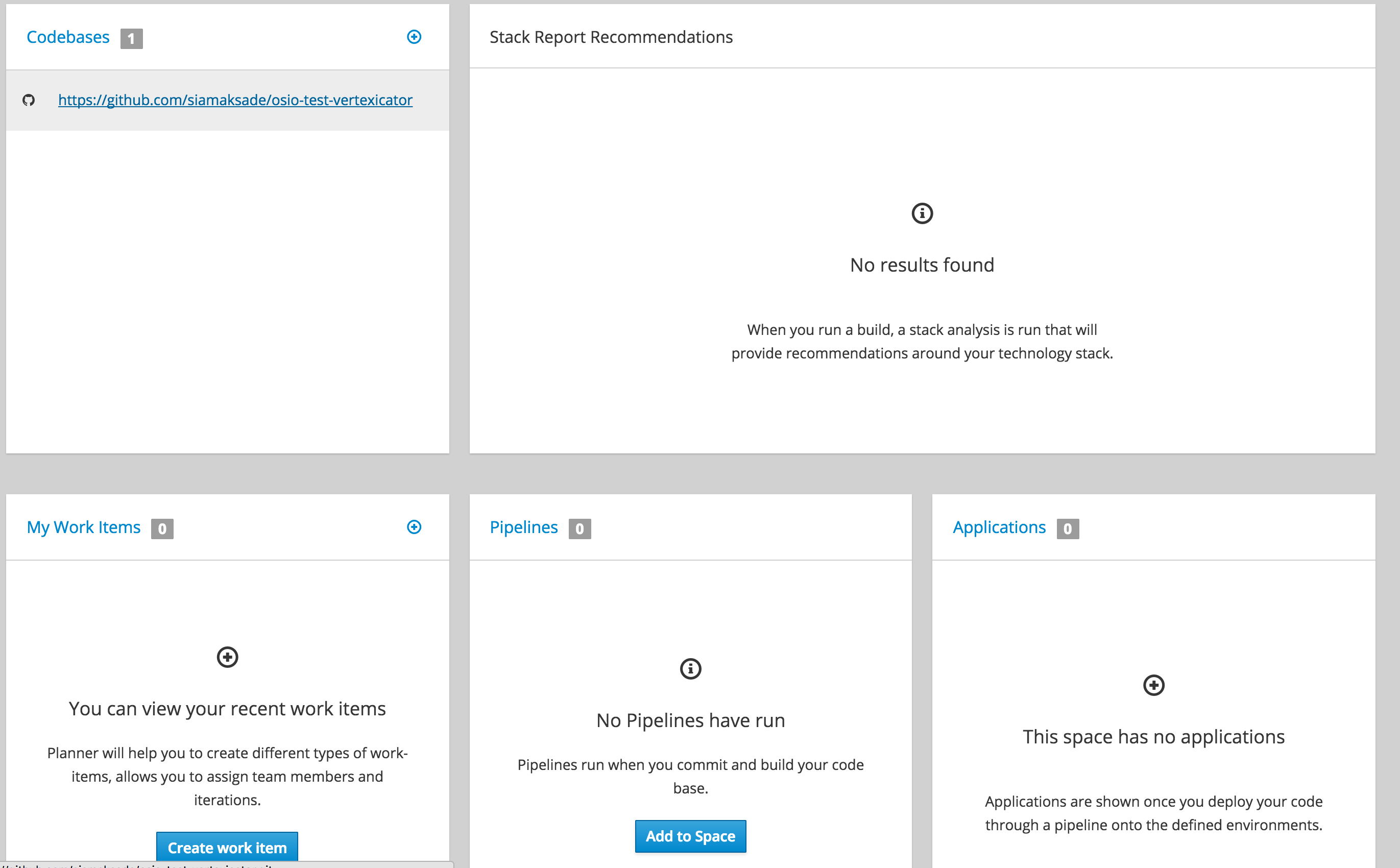Screen dimensions: 1400x868
Task: Click the My Work Items count badge
Action: [162, 529]
